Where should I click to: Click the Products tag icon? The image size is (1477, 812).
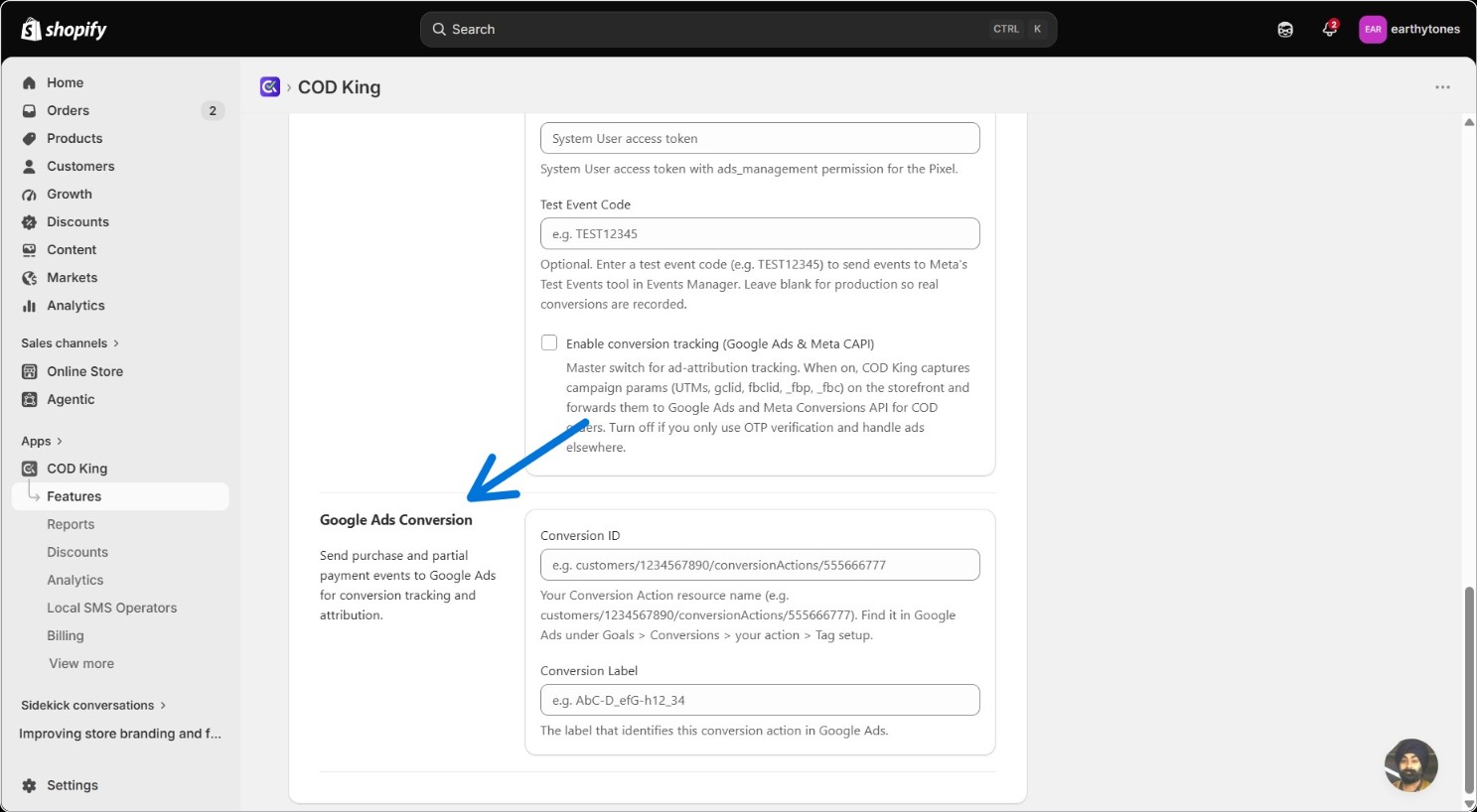point(30,139)
